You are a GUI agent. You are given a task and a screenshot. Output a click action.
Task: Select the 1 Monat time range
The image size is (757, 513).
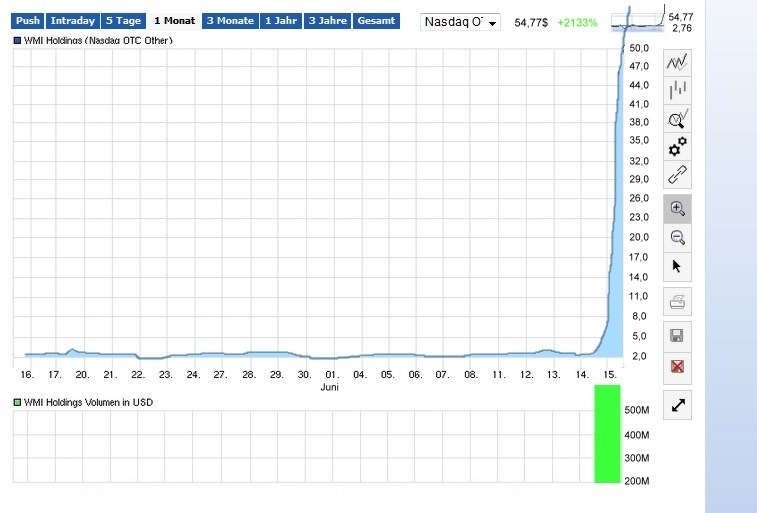tap(174, 21)
